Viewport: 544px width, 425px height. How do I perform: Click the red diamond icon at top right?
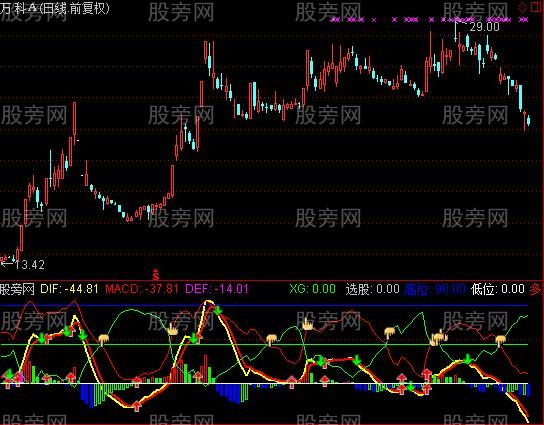pos(523,8)
